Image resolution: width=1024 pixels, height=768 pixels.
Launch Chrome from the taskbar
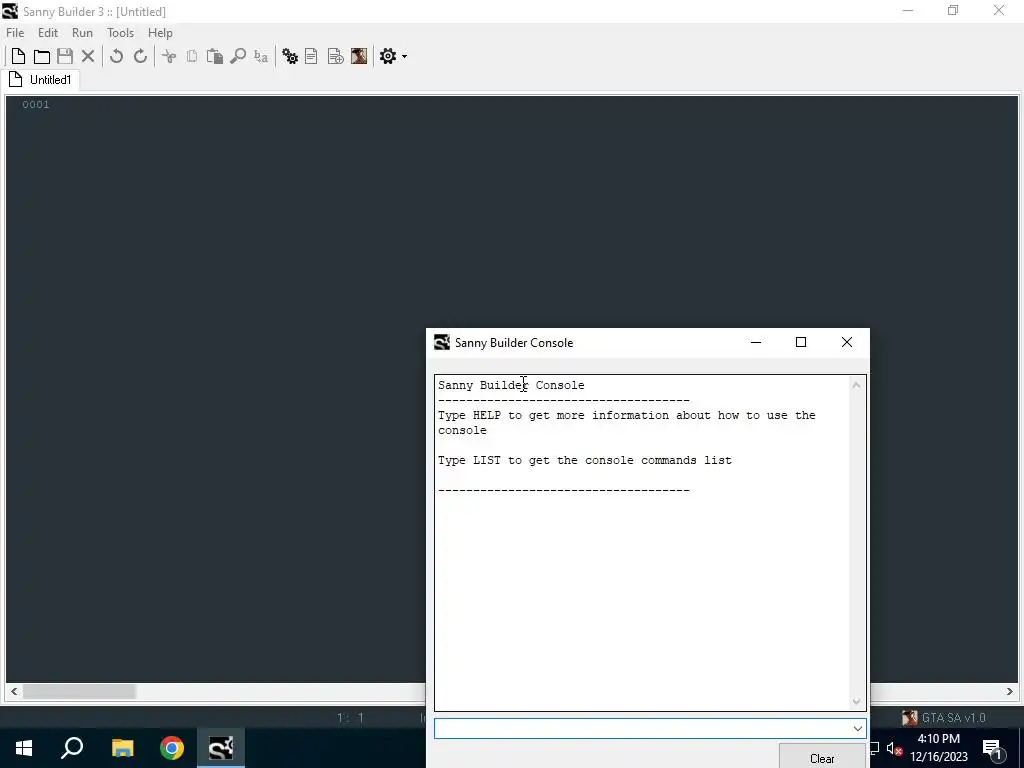pos(172,748)
